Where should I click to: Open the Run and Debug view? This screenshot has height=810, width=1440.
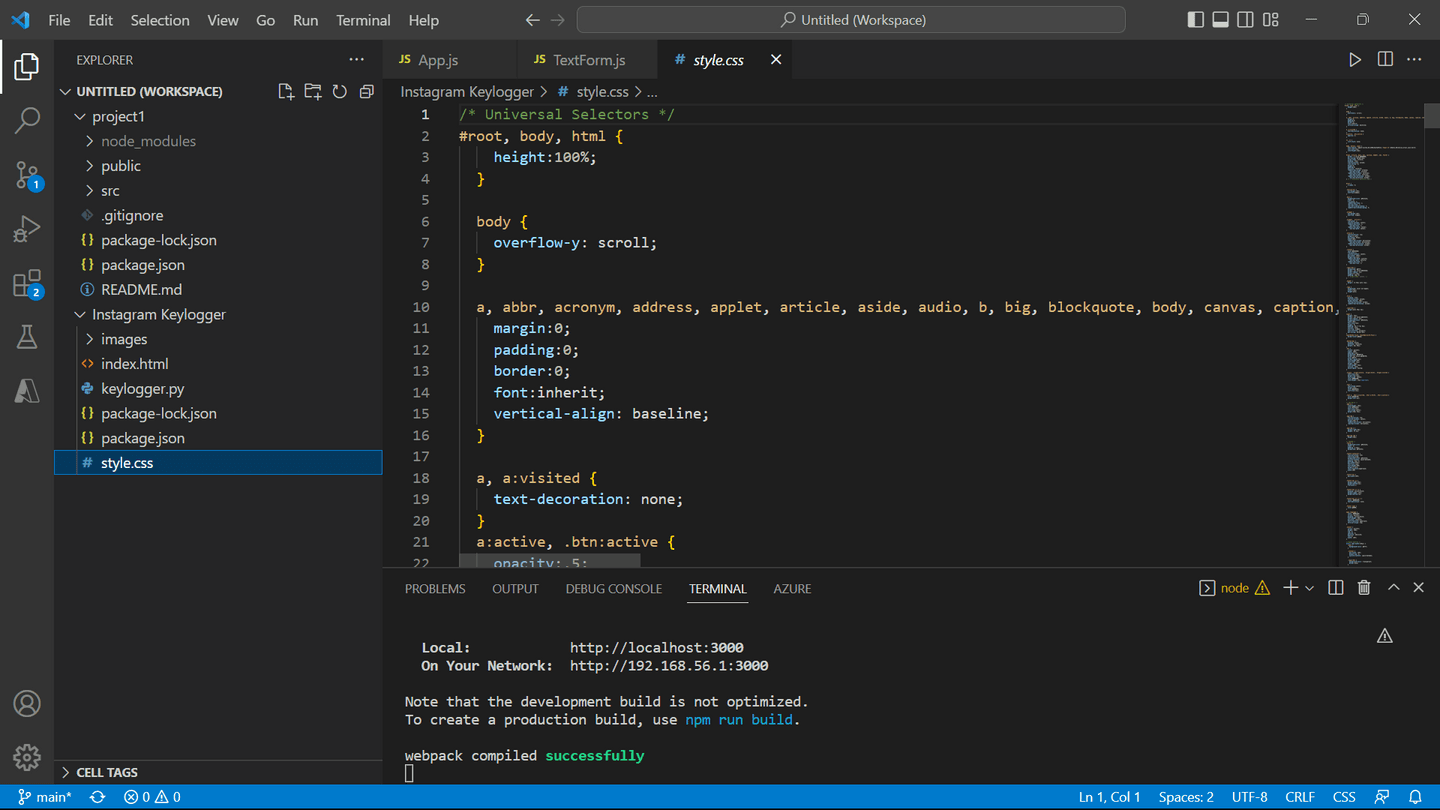click(27, 229)
